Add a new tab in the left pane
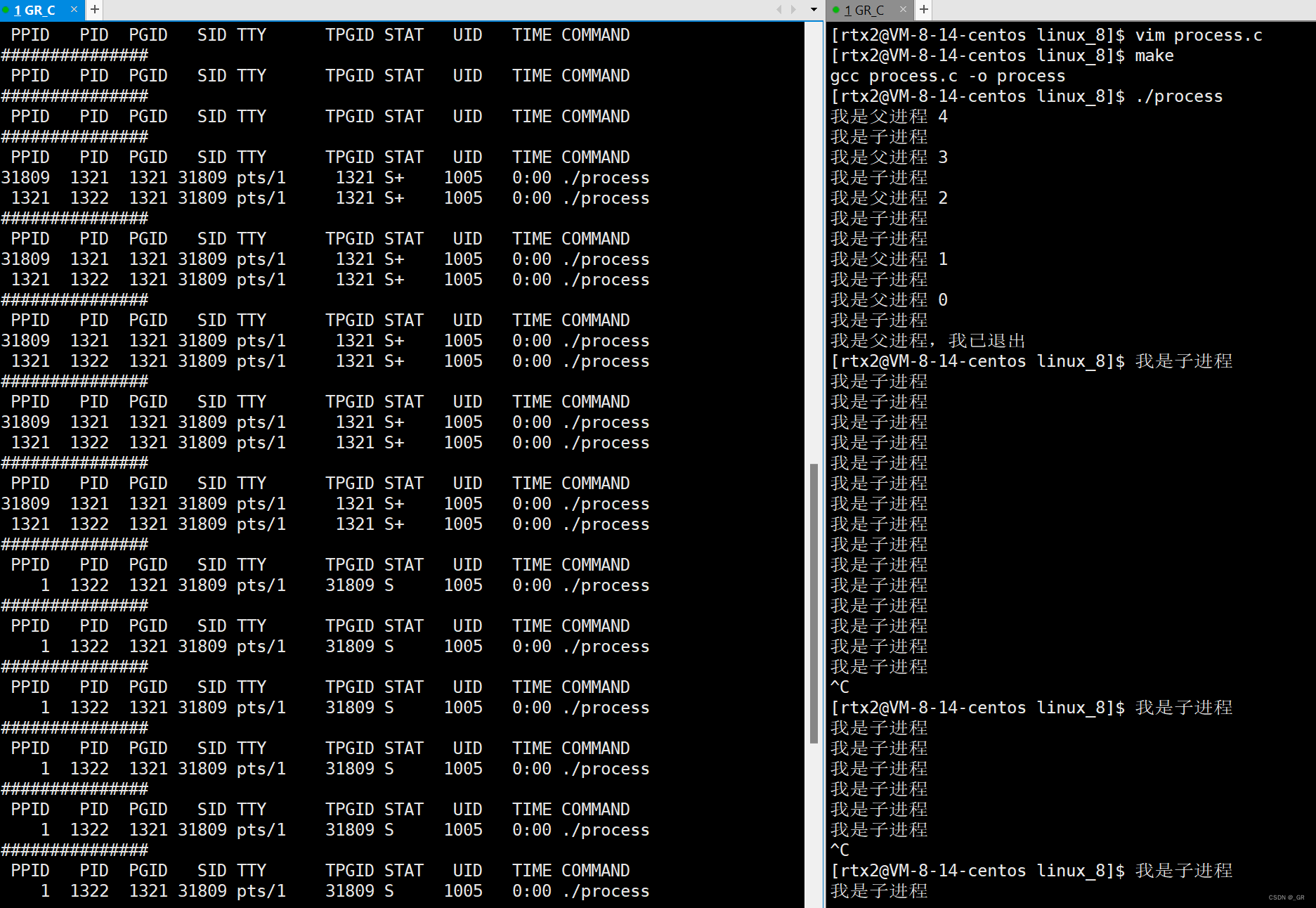This screenshot has height=908, width=1316. tap(95, 10)
